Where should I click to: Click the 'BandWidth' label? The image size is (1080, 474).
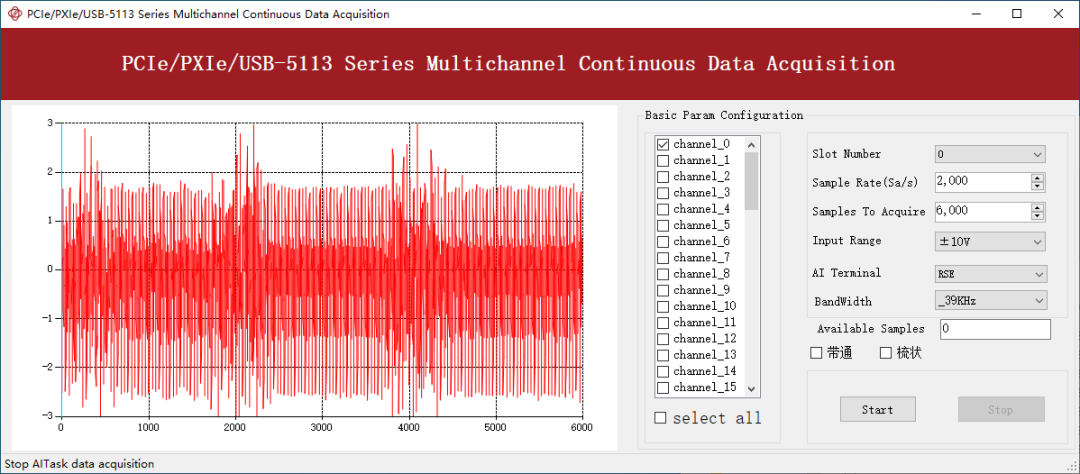coord(843,302)
